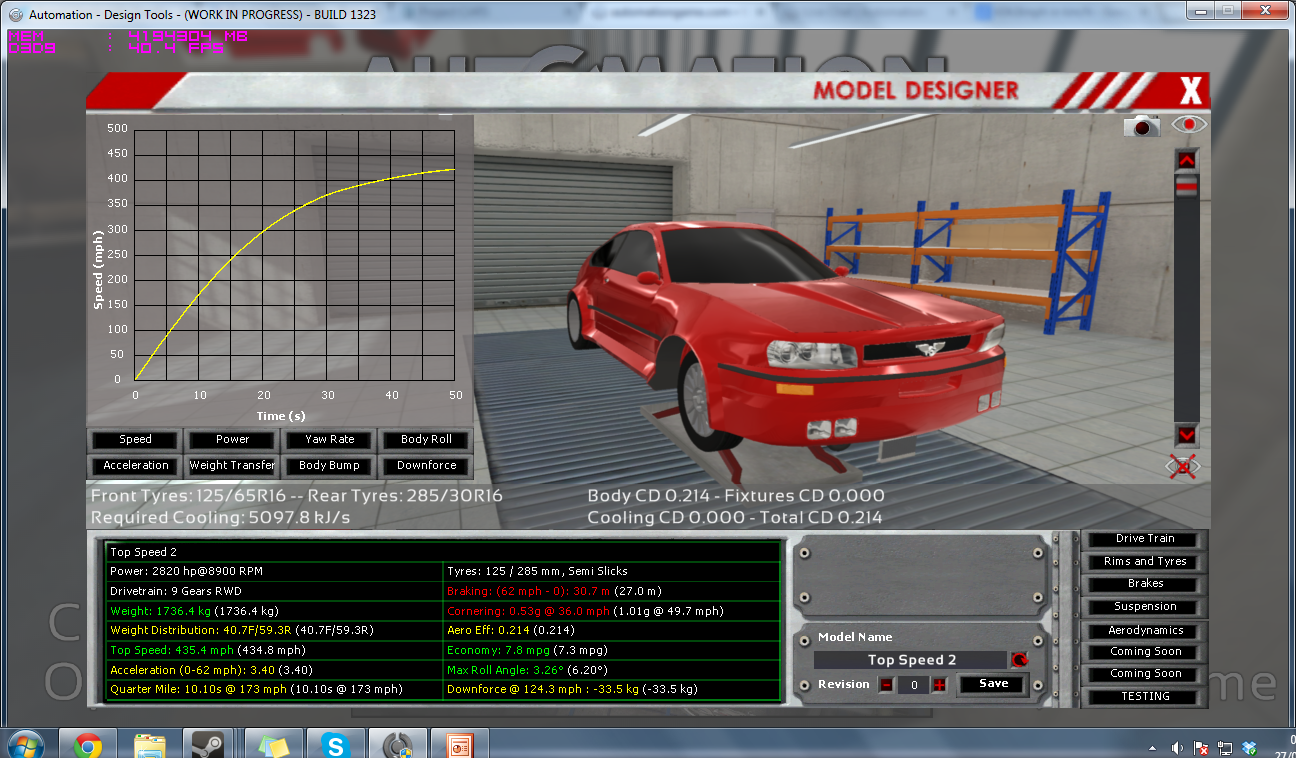1296x758 pixels.
Task: Show the Weight Transfer graph
Action: [233, 466]
